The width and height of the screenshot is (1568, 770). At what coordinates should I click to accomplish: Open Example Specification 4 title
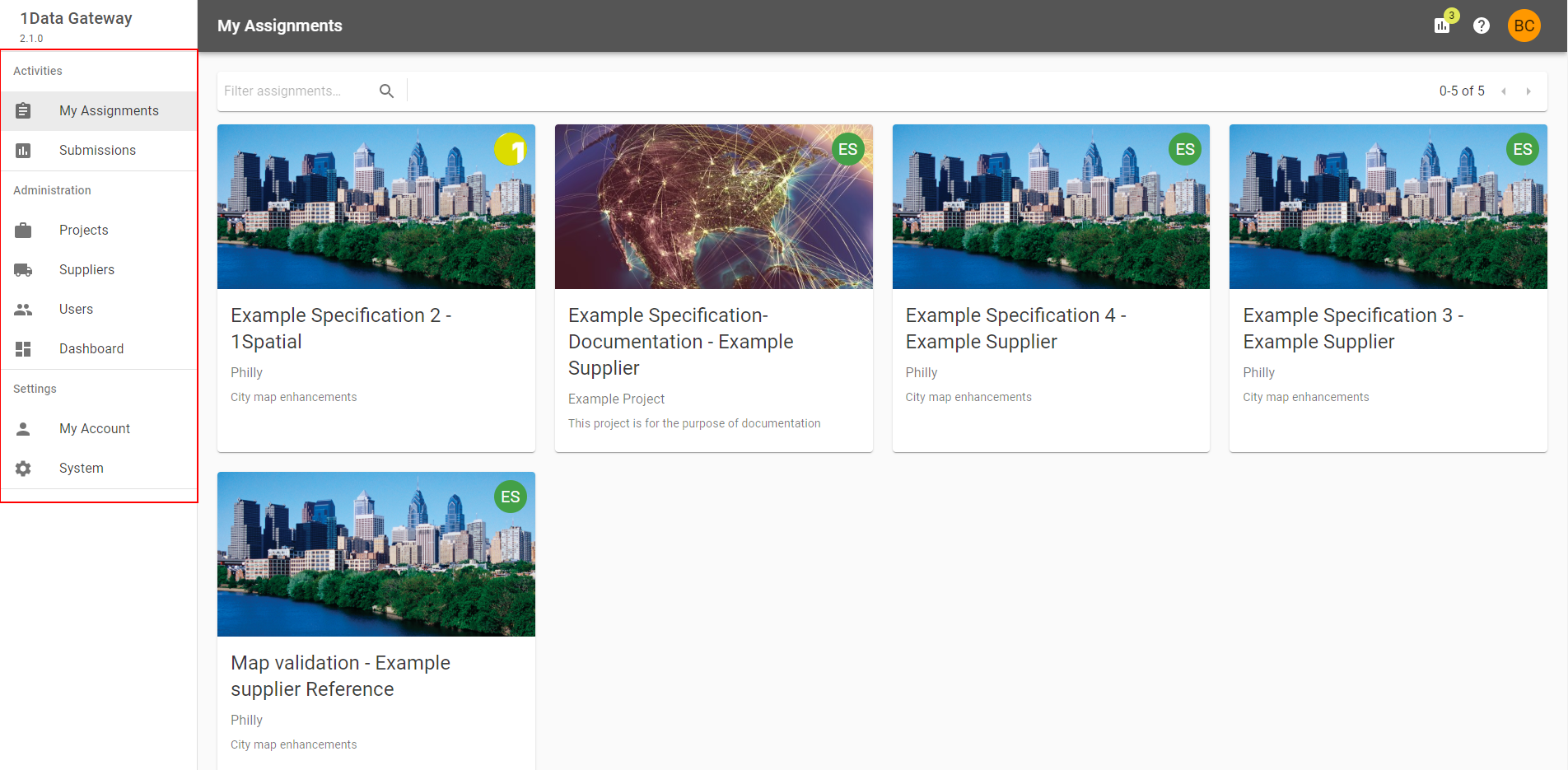pos(1015,328)
